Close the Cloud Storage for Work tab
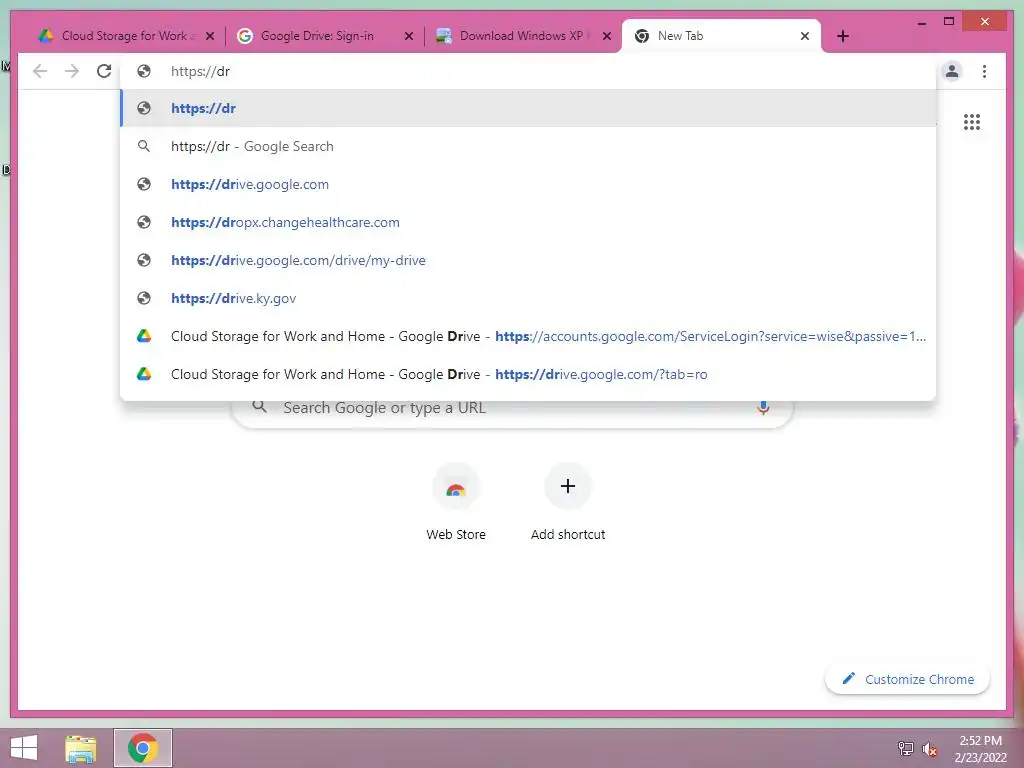 coord(210,36)
